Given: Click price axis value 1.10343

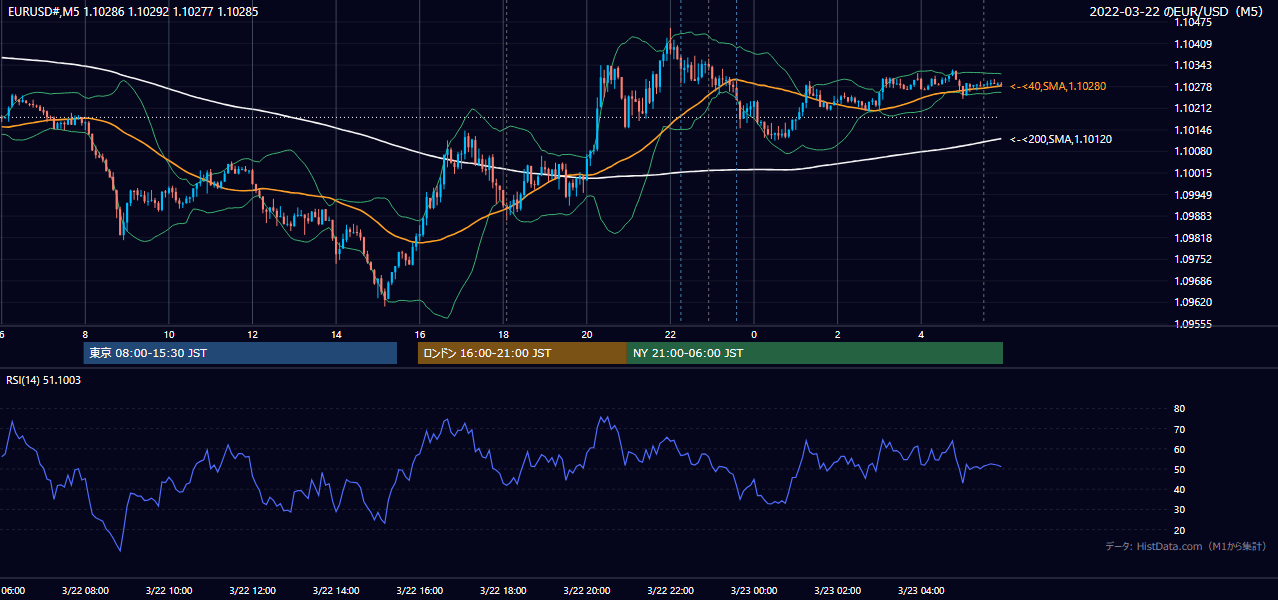Looking at the screenshot, I should 1192,66.
